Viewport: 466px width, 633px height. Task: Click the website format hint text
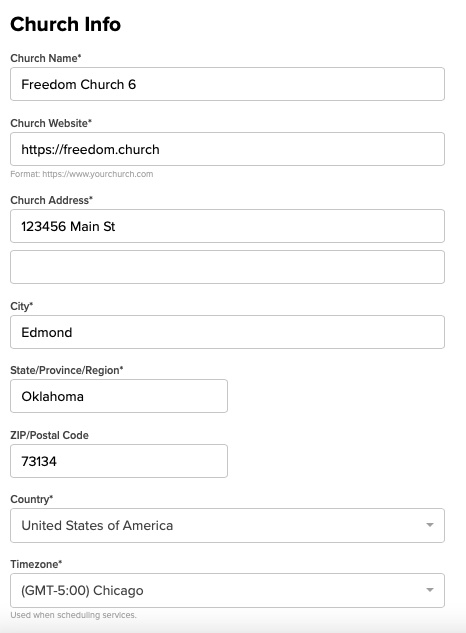[x=82, y=174]
